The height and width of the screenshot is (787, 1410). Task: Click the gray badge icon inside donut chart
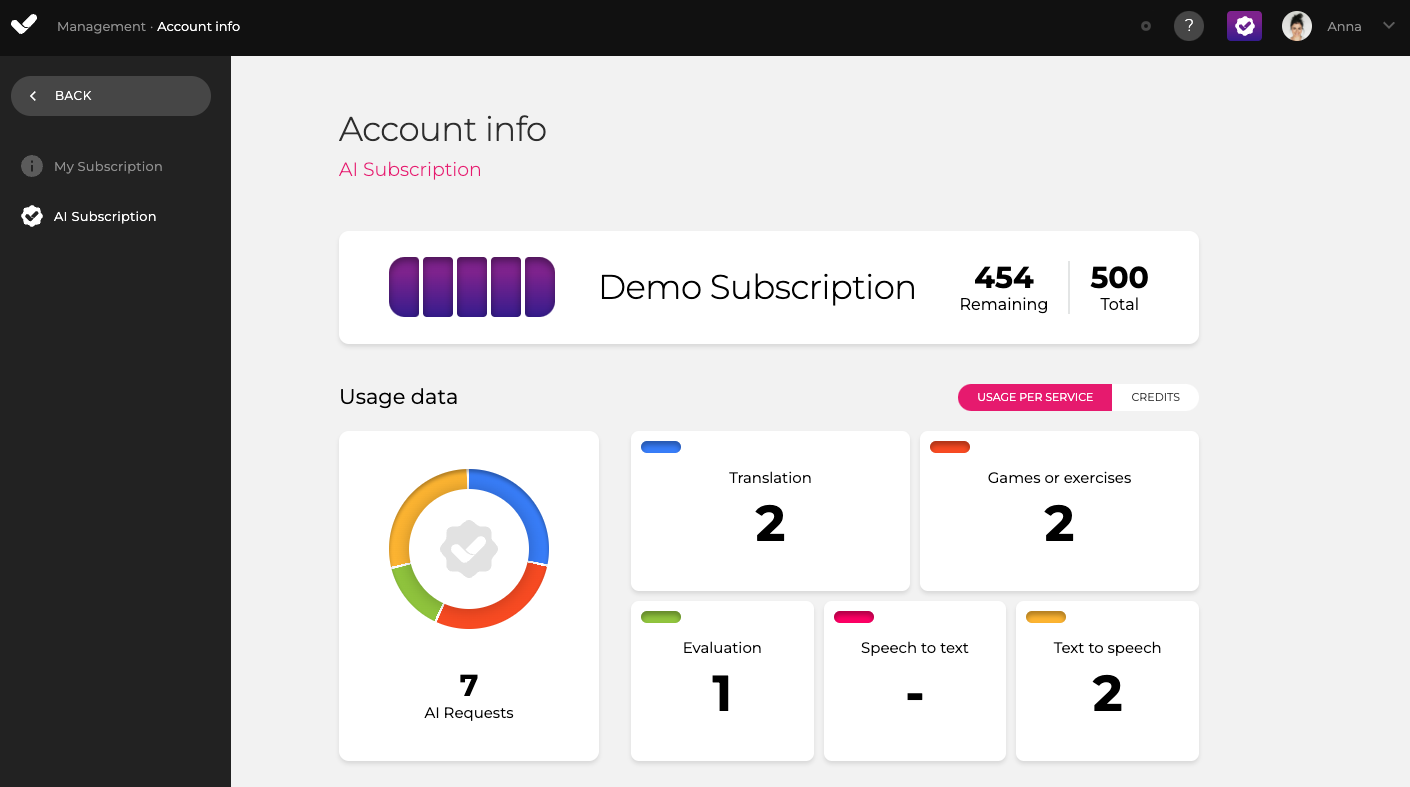click(469, 548)
